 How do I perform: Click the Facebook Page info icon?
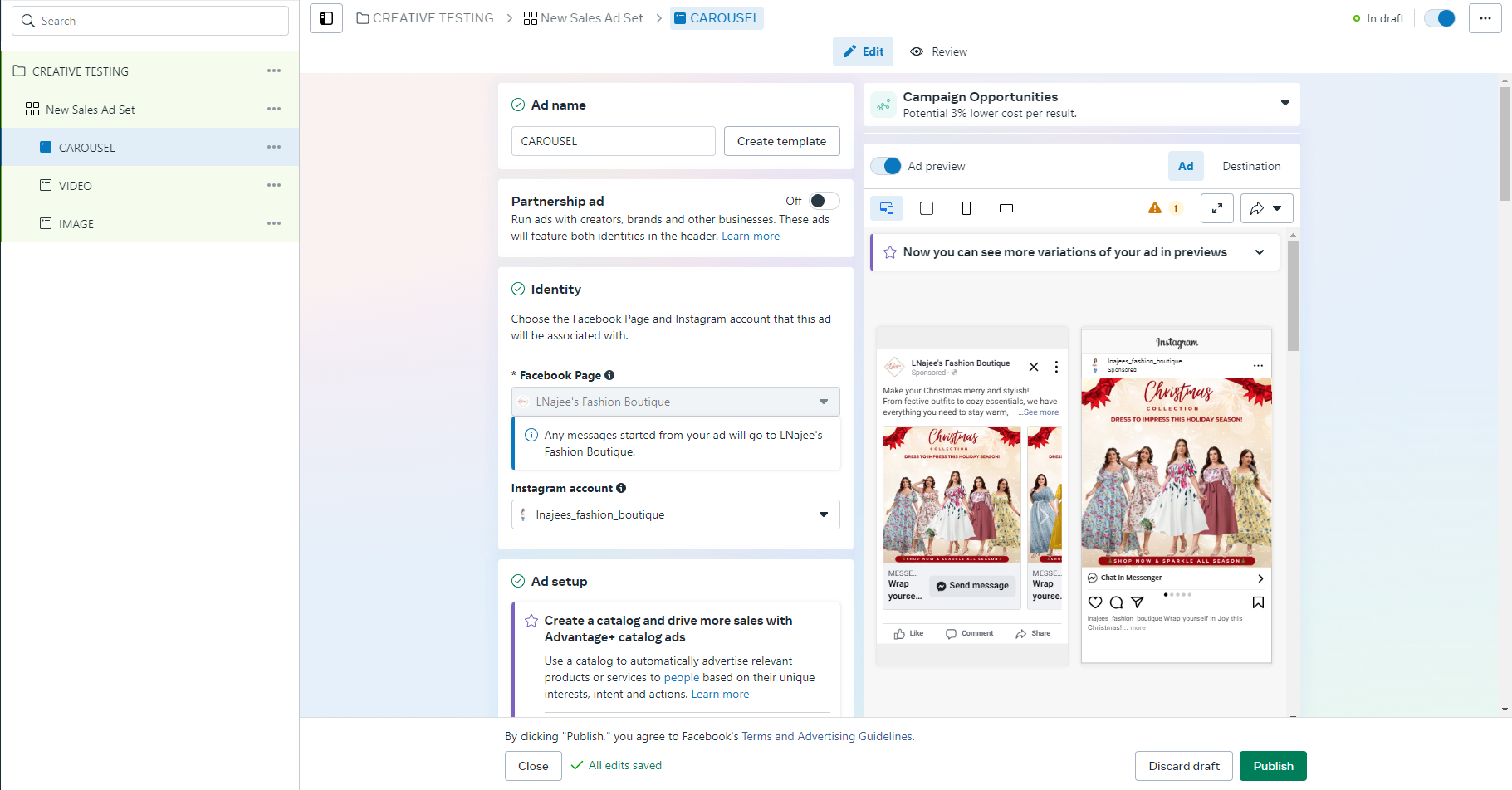click(609, 375)
